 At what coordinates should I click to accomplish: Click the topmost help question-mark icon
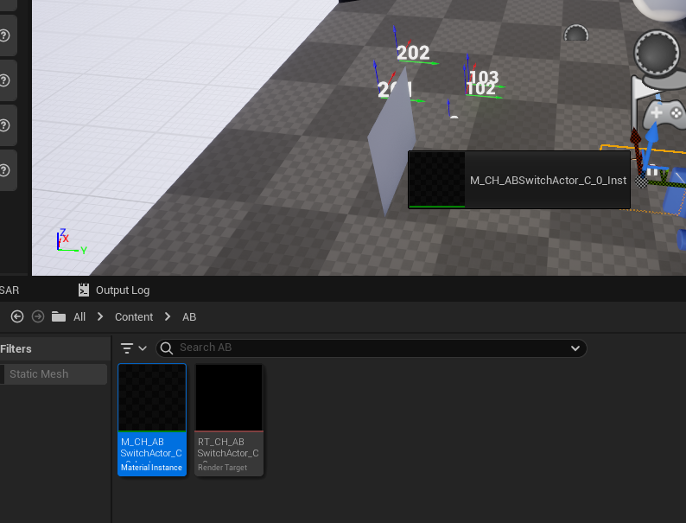pos(5,36)
